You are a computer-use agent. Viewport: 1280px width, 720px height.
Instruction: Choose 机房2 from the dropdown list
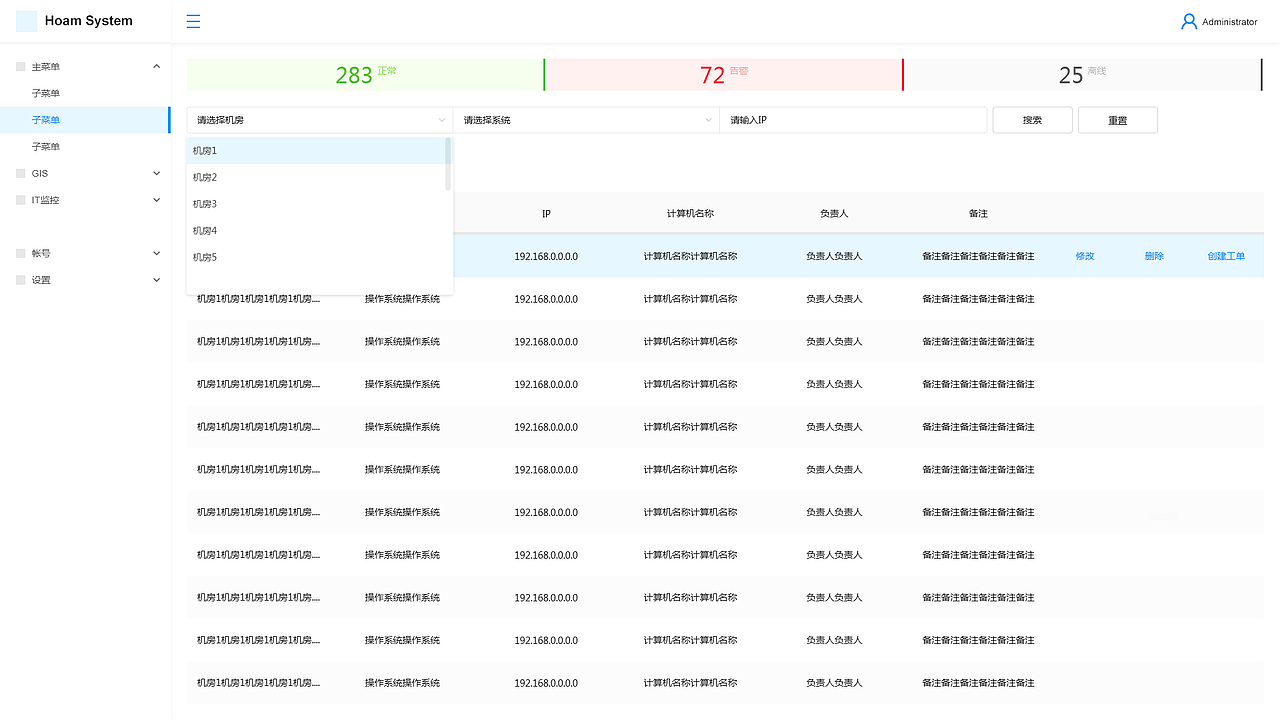316,177
